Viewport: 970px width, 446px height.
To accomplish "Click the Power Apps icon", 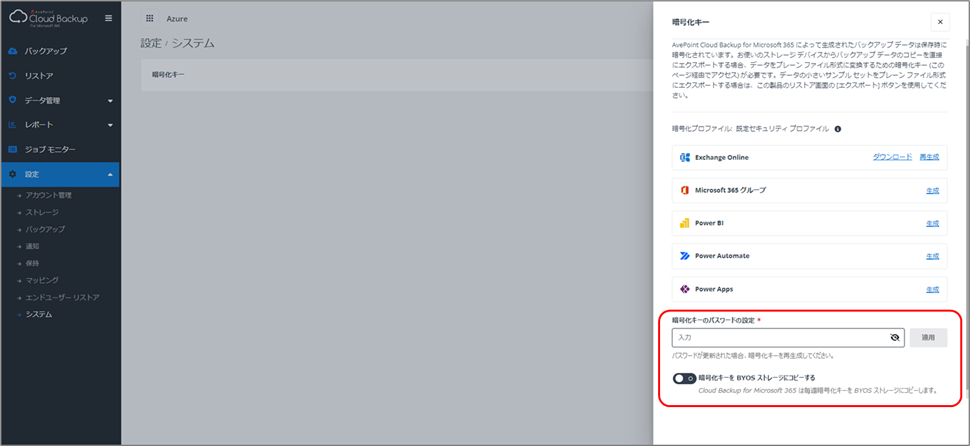I will click(x=685, y=289).
